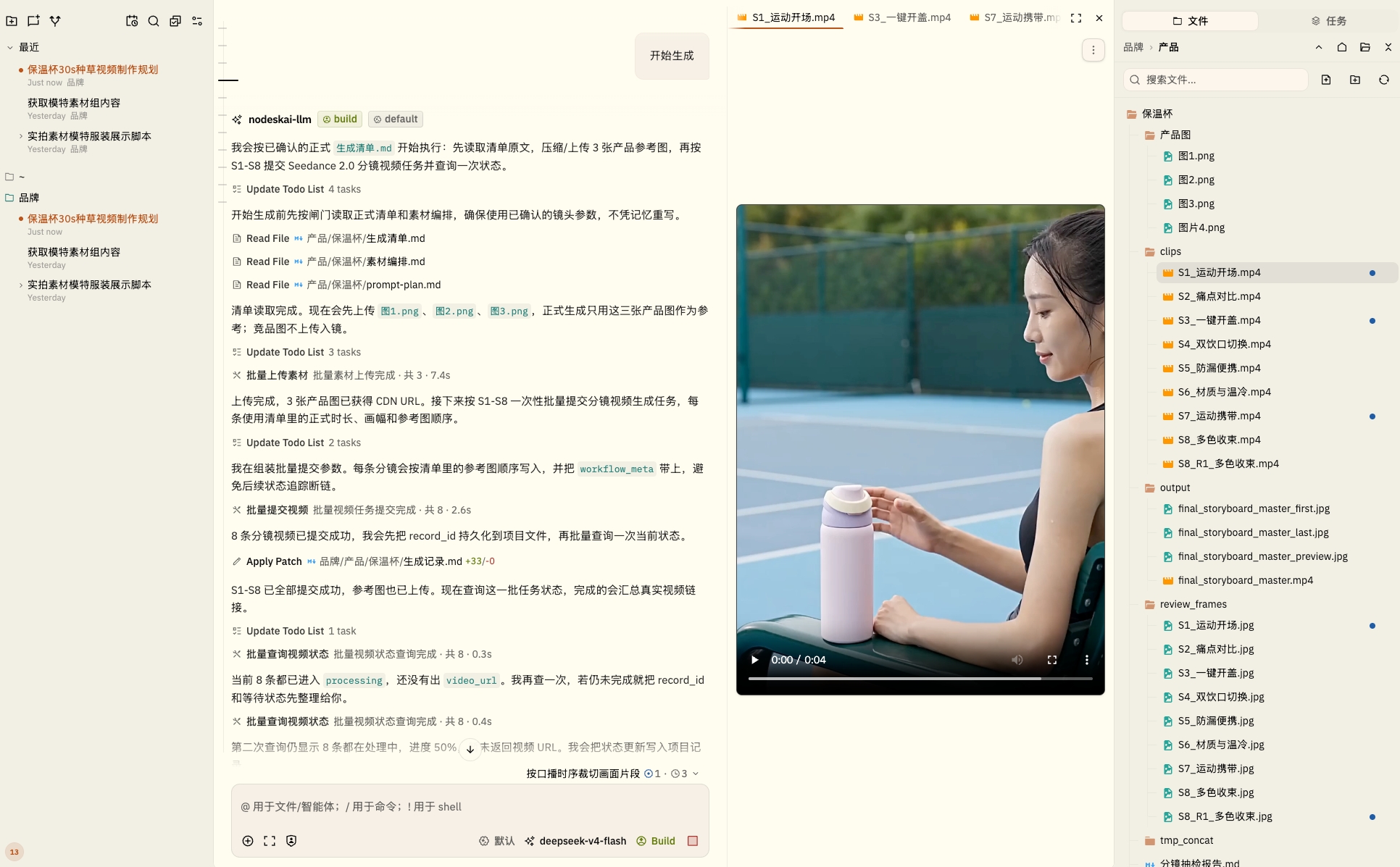Switch to the S3_一键开盖.mp4 tab
The image size is (1400, 867).
tap(902, 17)
